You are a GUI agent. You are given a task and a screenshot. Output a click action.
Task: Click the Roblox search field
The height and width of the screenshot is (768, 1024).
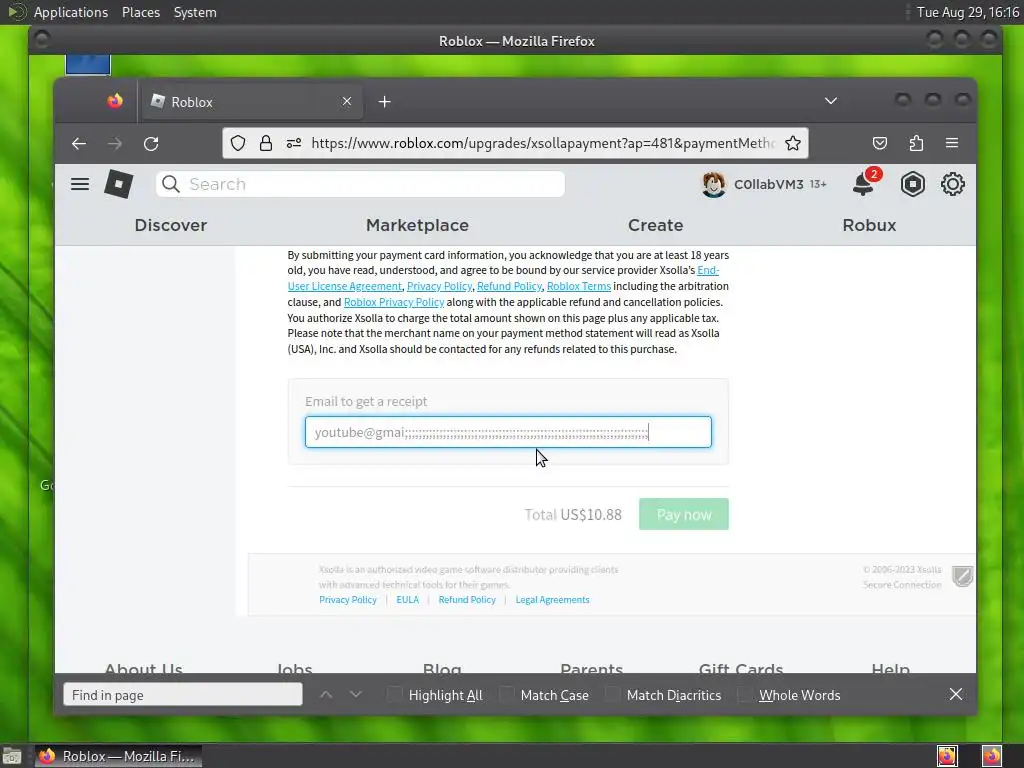(x=360, y=184)
